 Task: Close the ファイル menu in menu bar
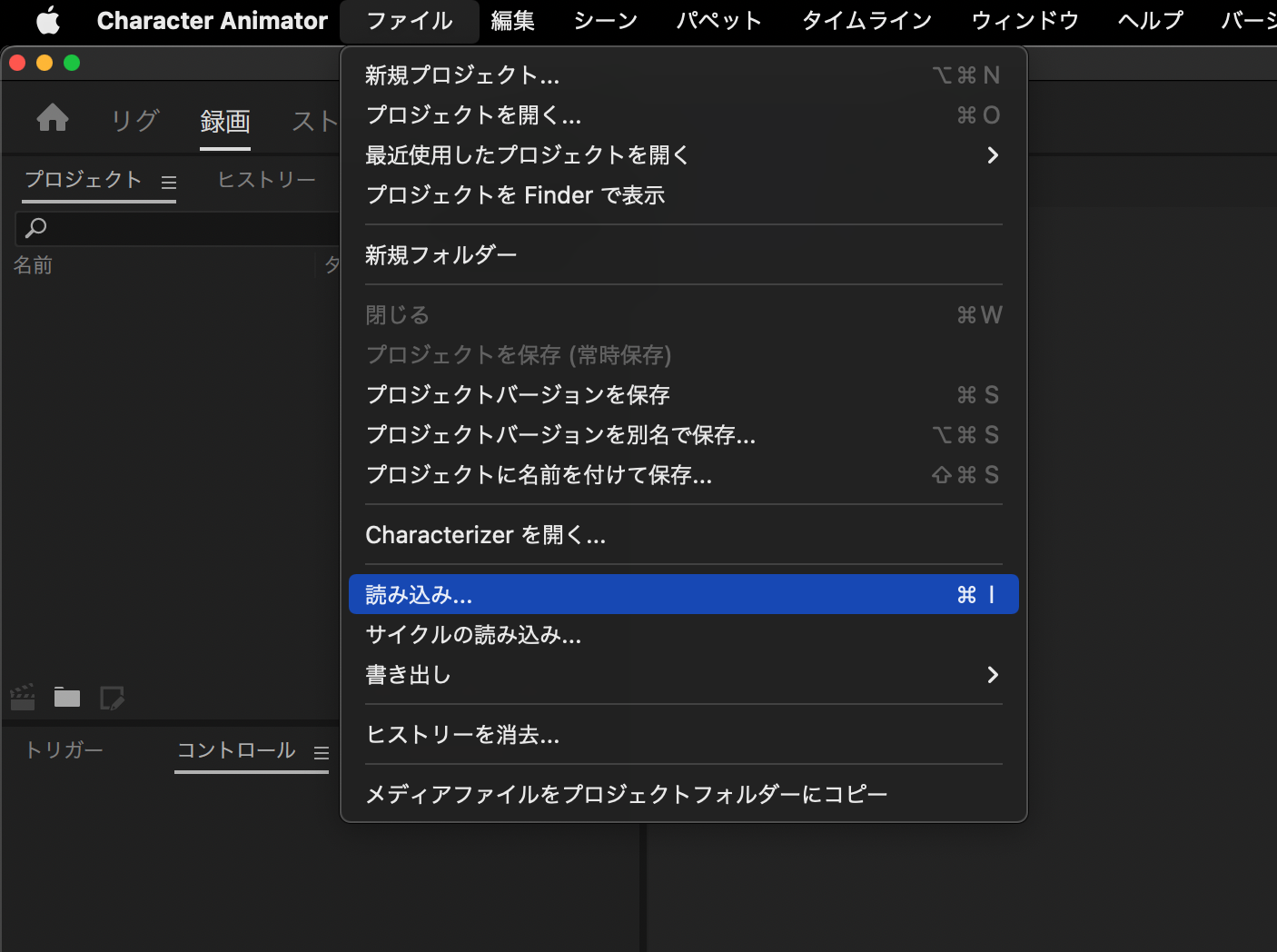pyautogui.click(x=410, y=20)
